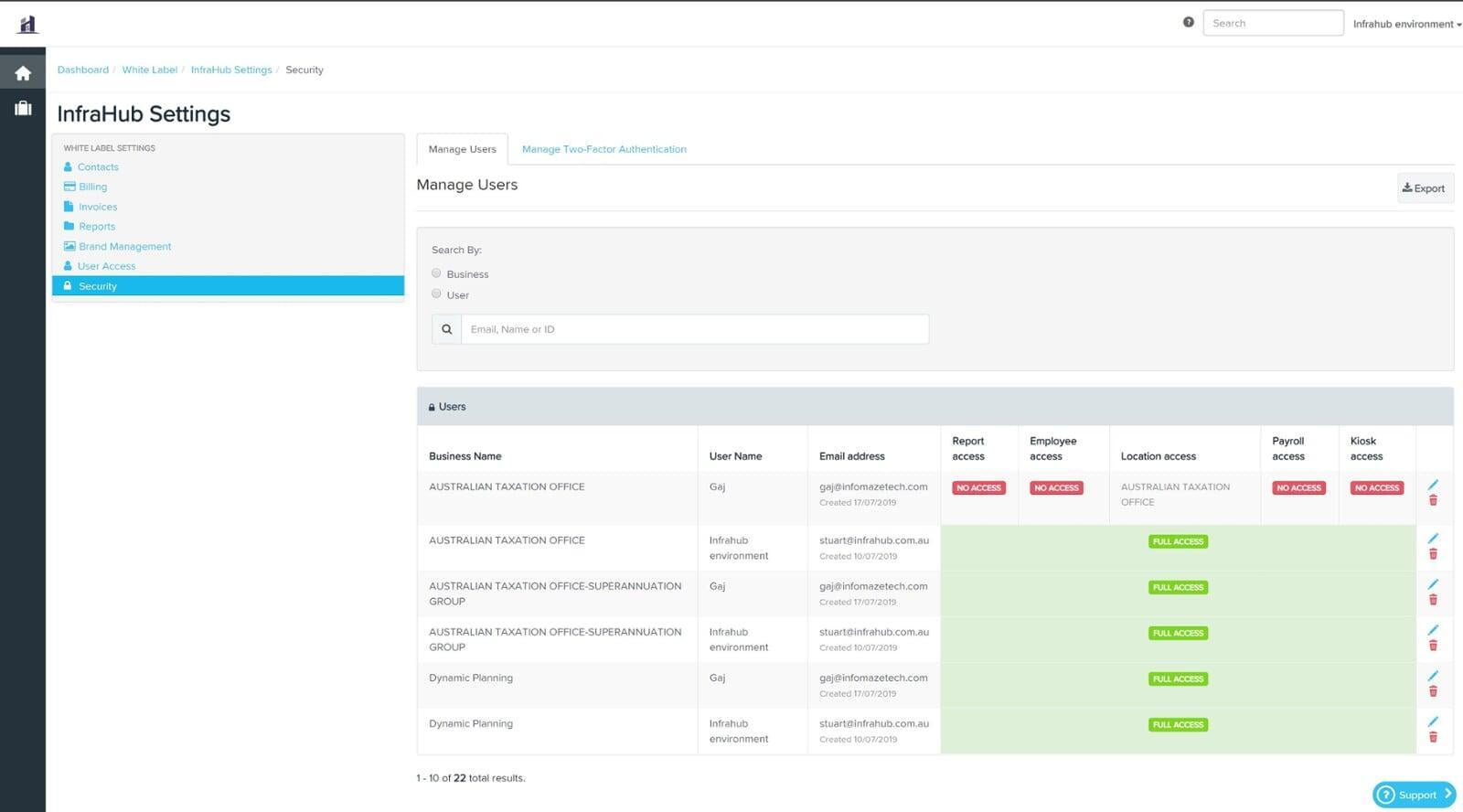Delete Gaj's Superannuation Group row
Viewport: 1463px width, 812px height.
1433,600
